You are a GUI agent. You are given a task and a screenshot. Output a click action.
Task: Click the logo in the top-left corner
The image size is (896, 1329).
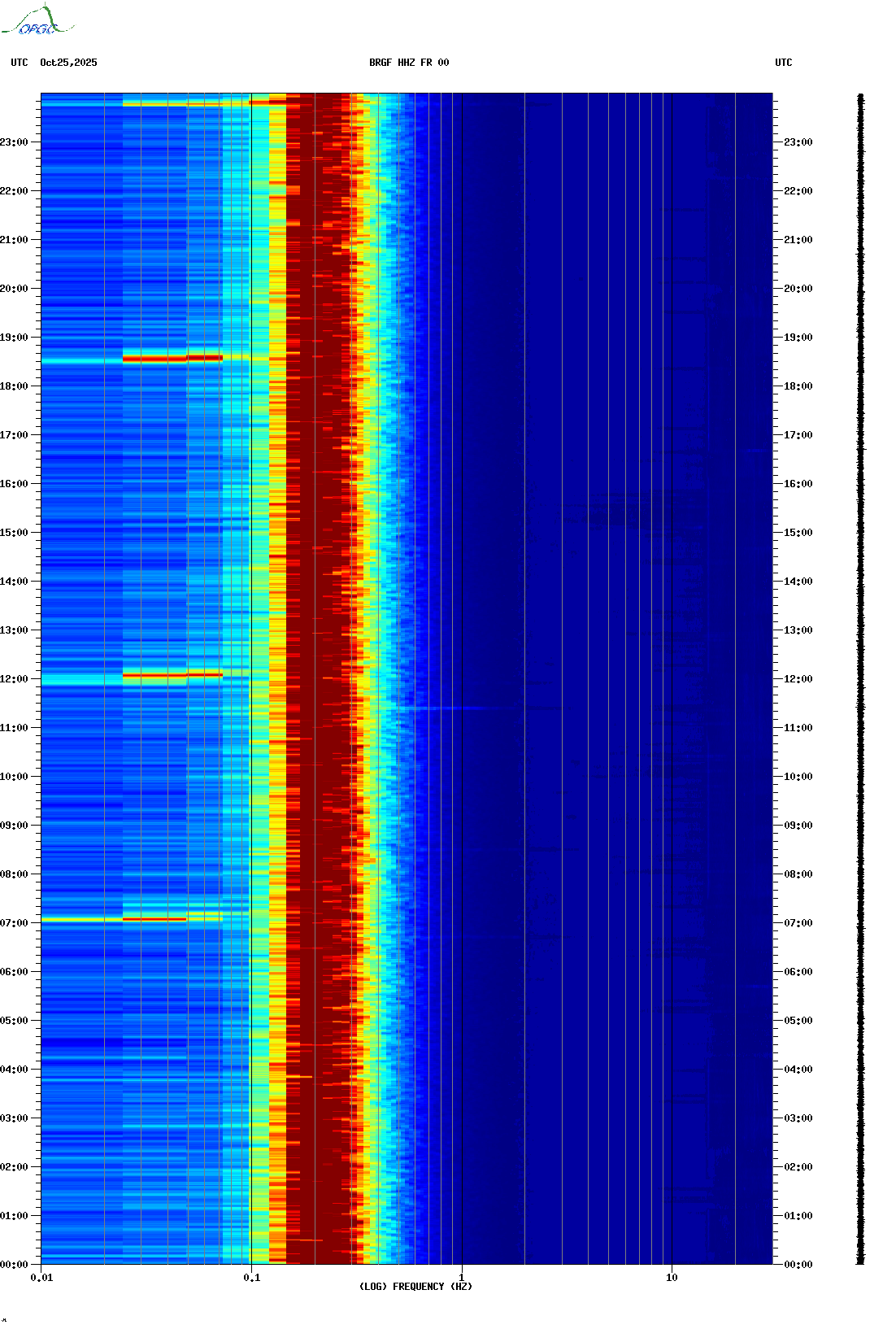(x=37, y=21)
